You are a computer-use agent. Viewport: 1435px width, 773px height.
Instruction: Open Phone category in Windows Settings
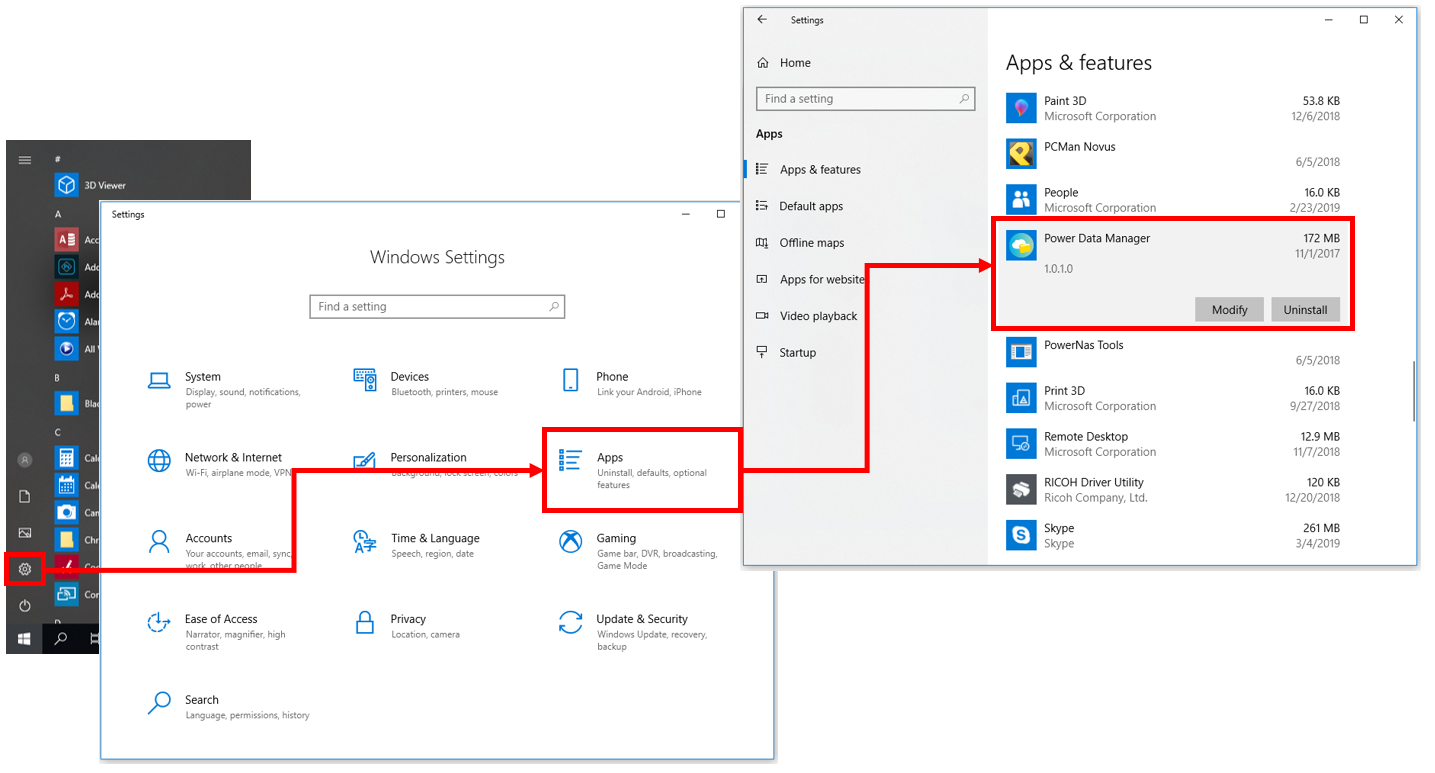pos(635,384)
